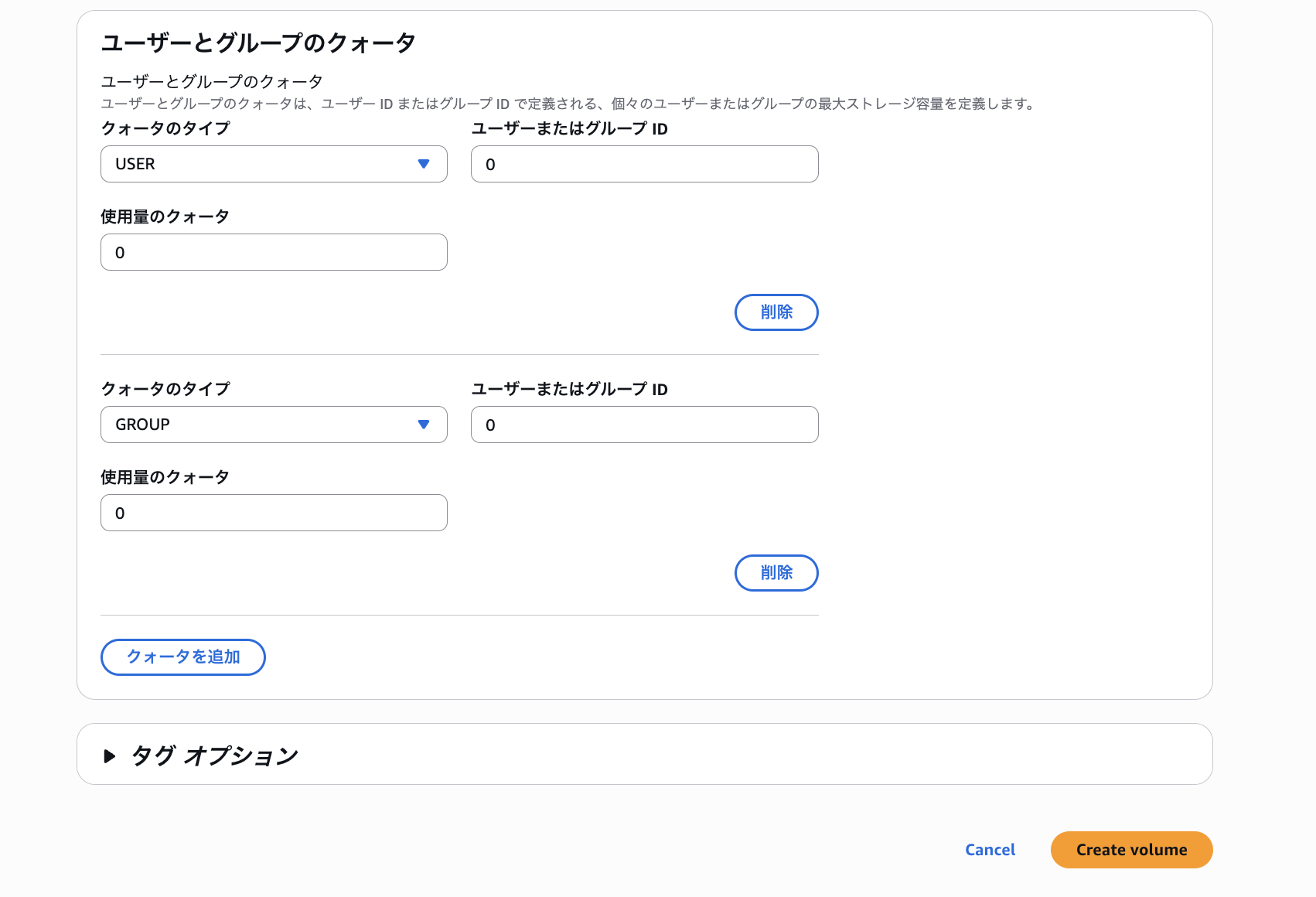Image resolution: width=1316 pixels, height=897 pixels.
Task: Click the タグ オプション title text
Action: 215,755
